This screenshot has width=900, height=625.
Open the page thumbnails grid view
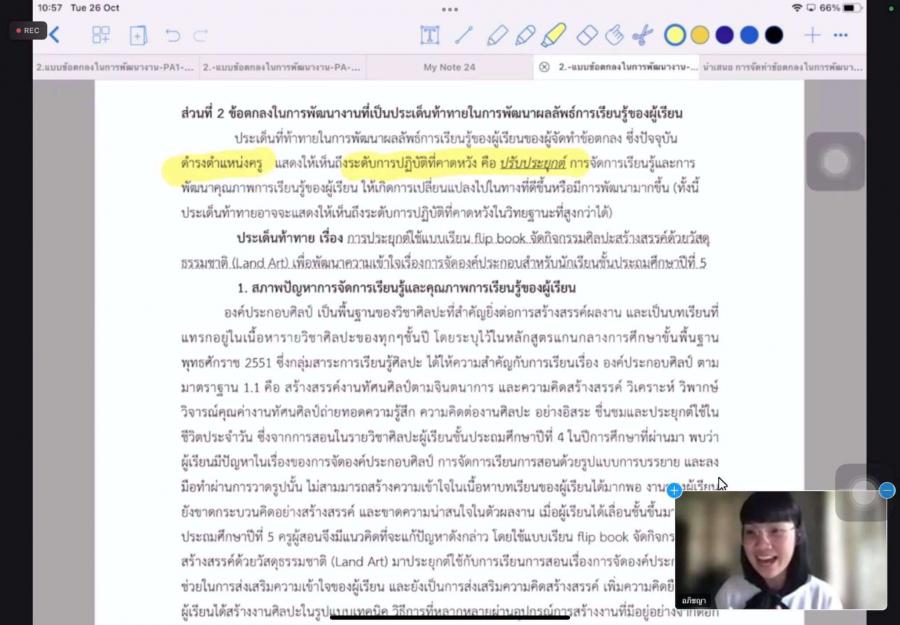(101, 36)
